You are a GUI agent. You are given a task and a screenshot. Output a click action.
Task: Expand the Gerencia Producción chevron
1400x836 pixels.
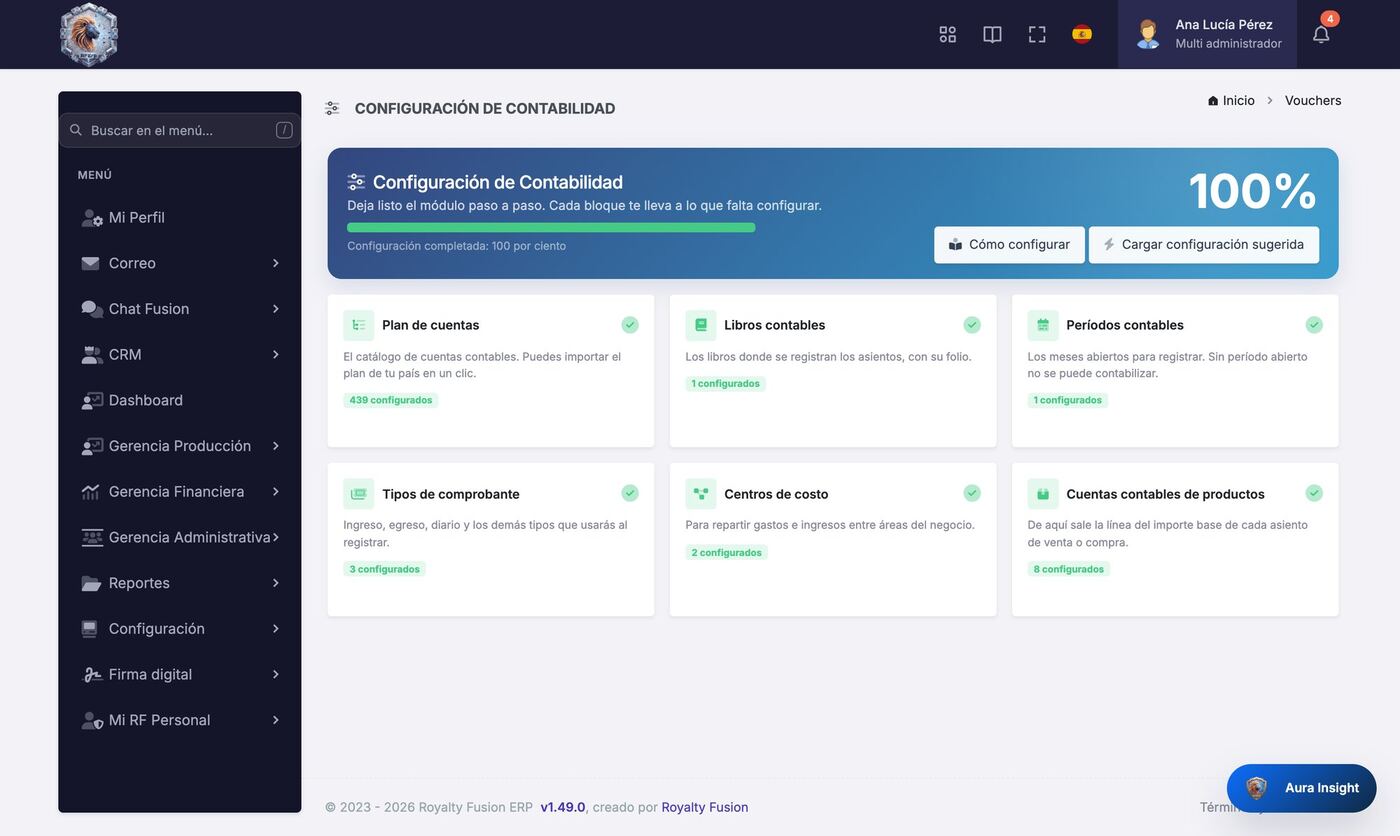tap(275, 446)
